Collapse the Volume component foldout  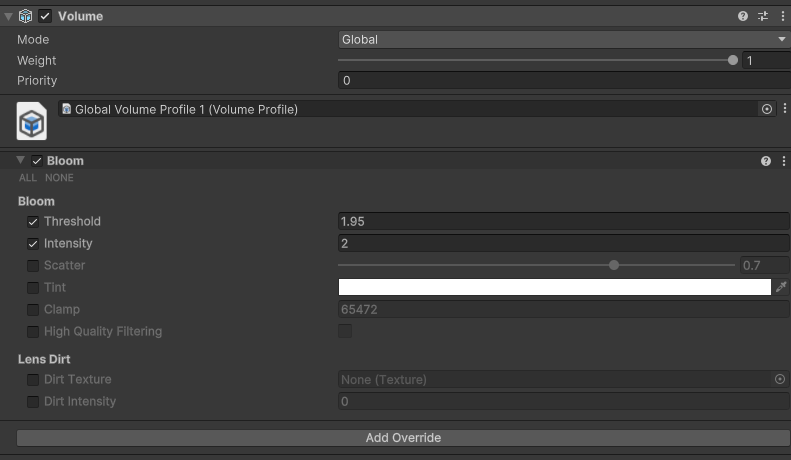[8, 16]
